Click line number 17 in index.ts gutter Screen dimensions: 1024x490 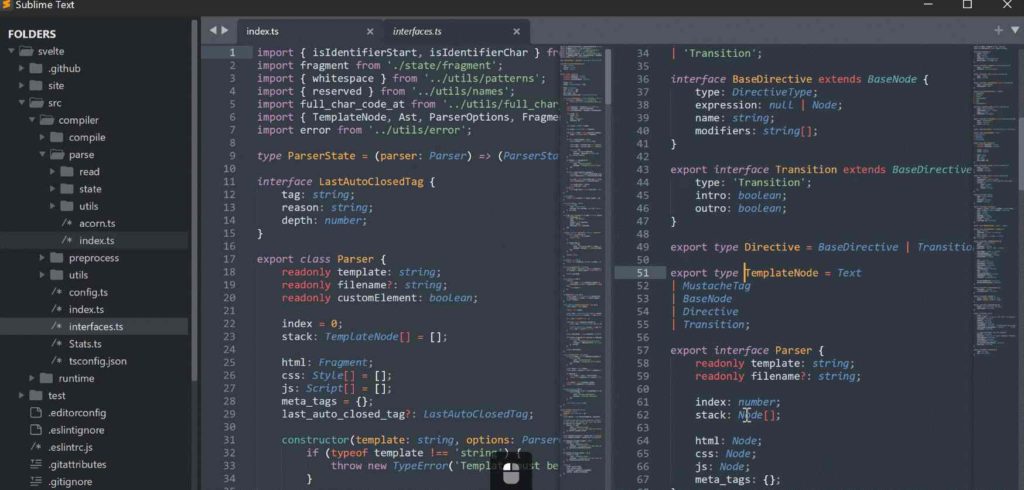point(229,259)
